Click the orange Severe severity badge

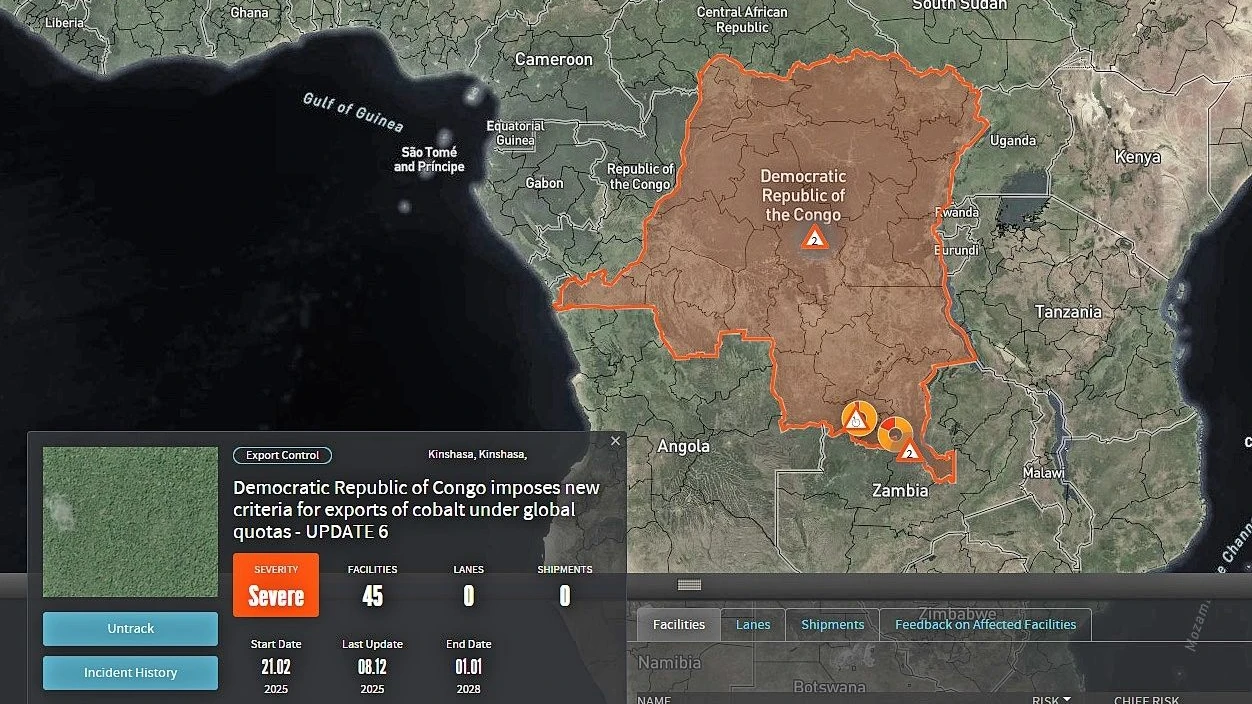[276, 586]
